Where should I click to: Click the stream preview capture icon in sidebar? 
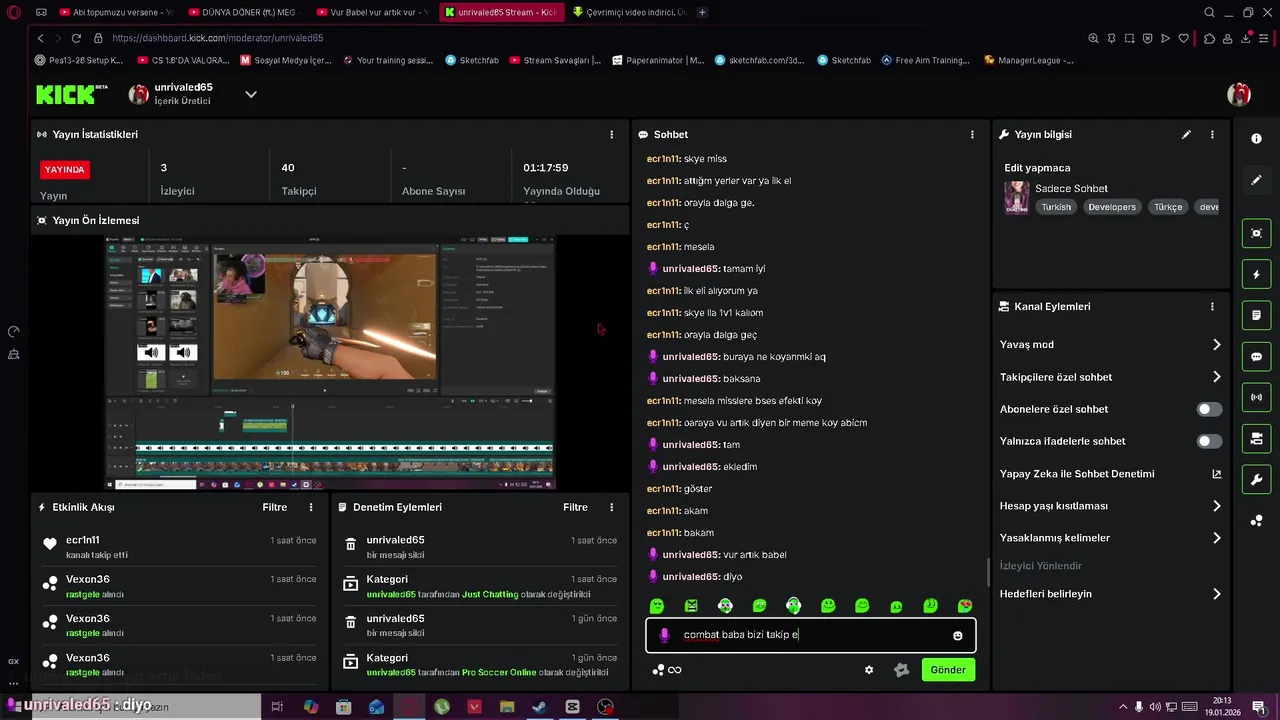pyautogui.click(x=1257, y=233)
